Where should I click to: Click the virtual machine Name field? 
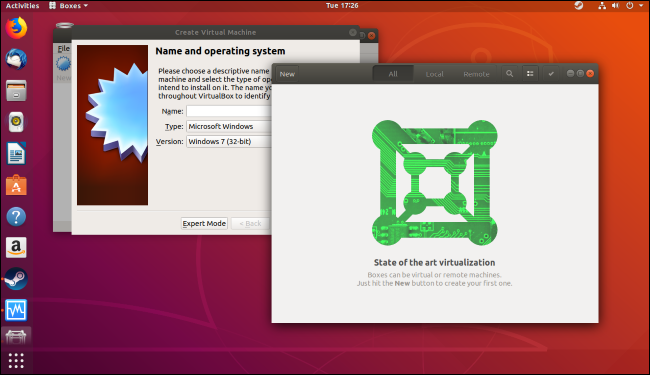(229, 111)
